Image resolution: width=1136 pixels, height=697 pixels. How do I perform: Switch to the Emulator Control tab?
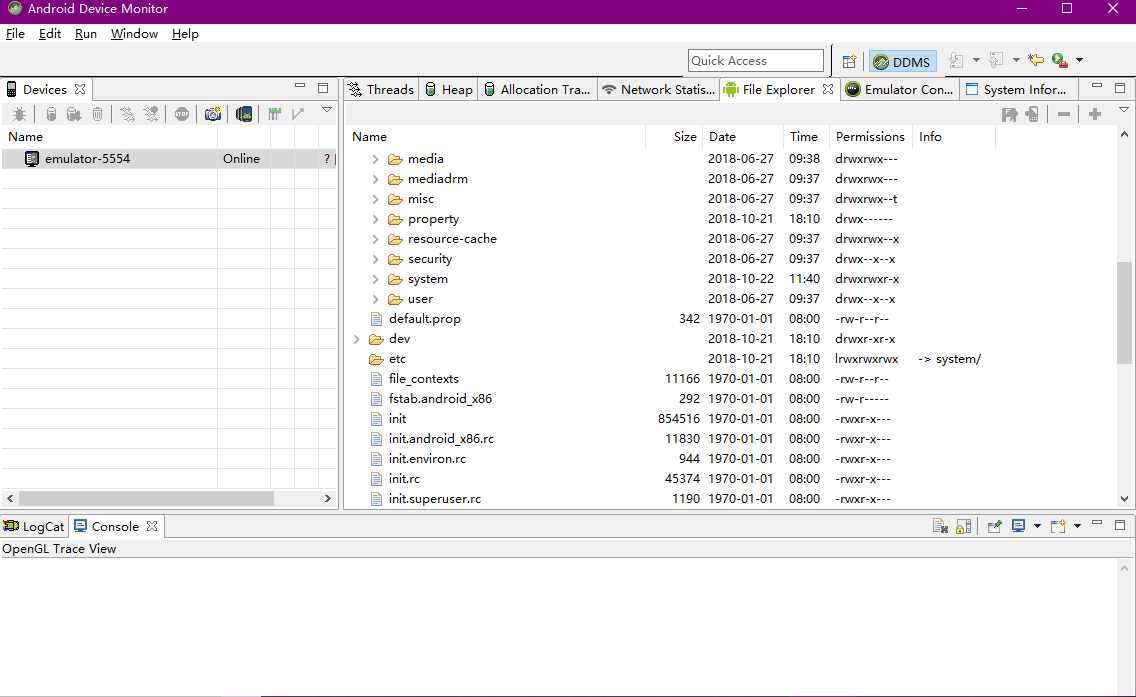(900, 89)
